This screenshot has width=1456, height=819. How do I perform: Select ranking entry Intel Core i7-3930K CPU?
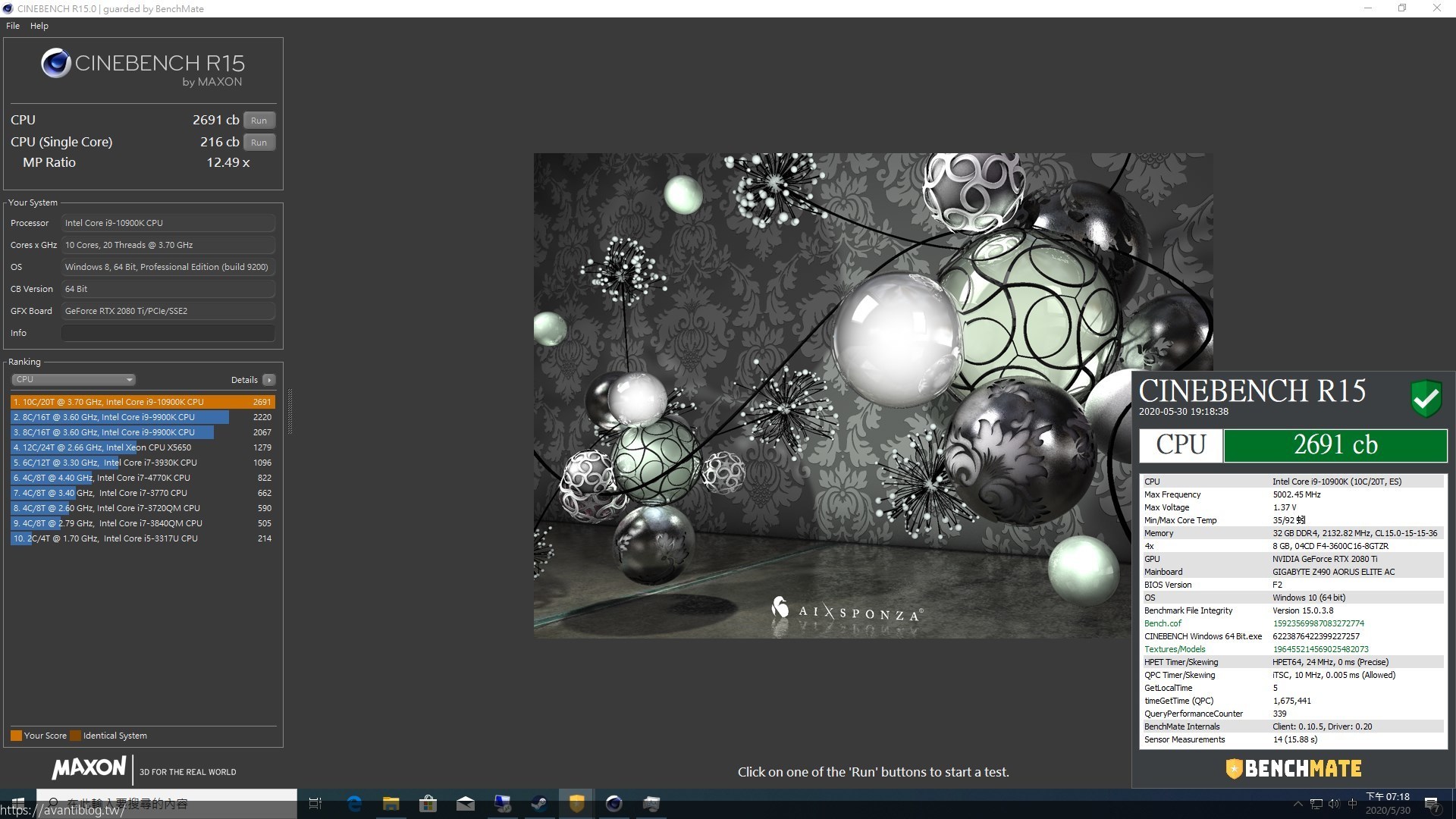click(143, 463)
